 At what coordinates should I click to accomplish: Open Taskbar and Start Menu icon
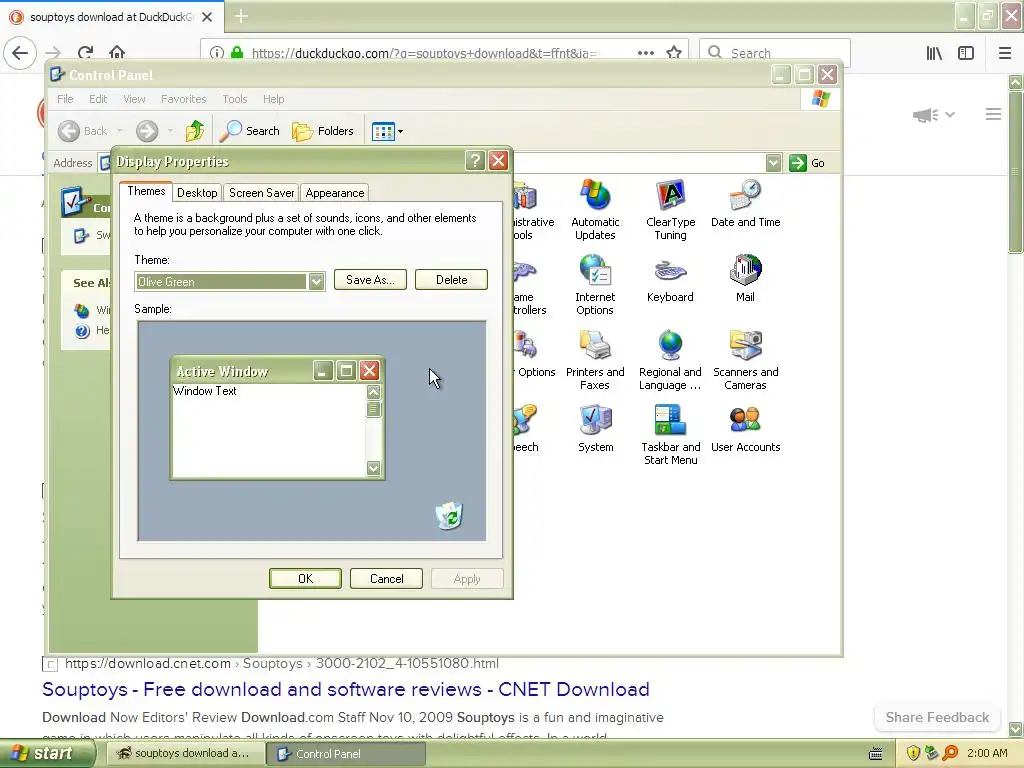670,435
